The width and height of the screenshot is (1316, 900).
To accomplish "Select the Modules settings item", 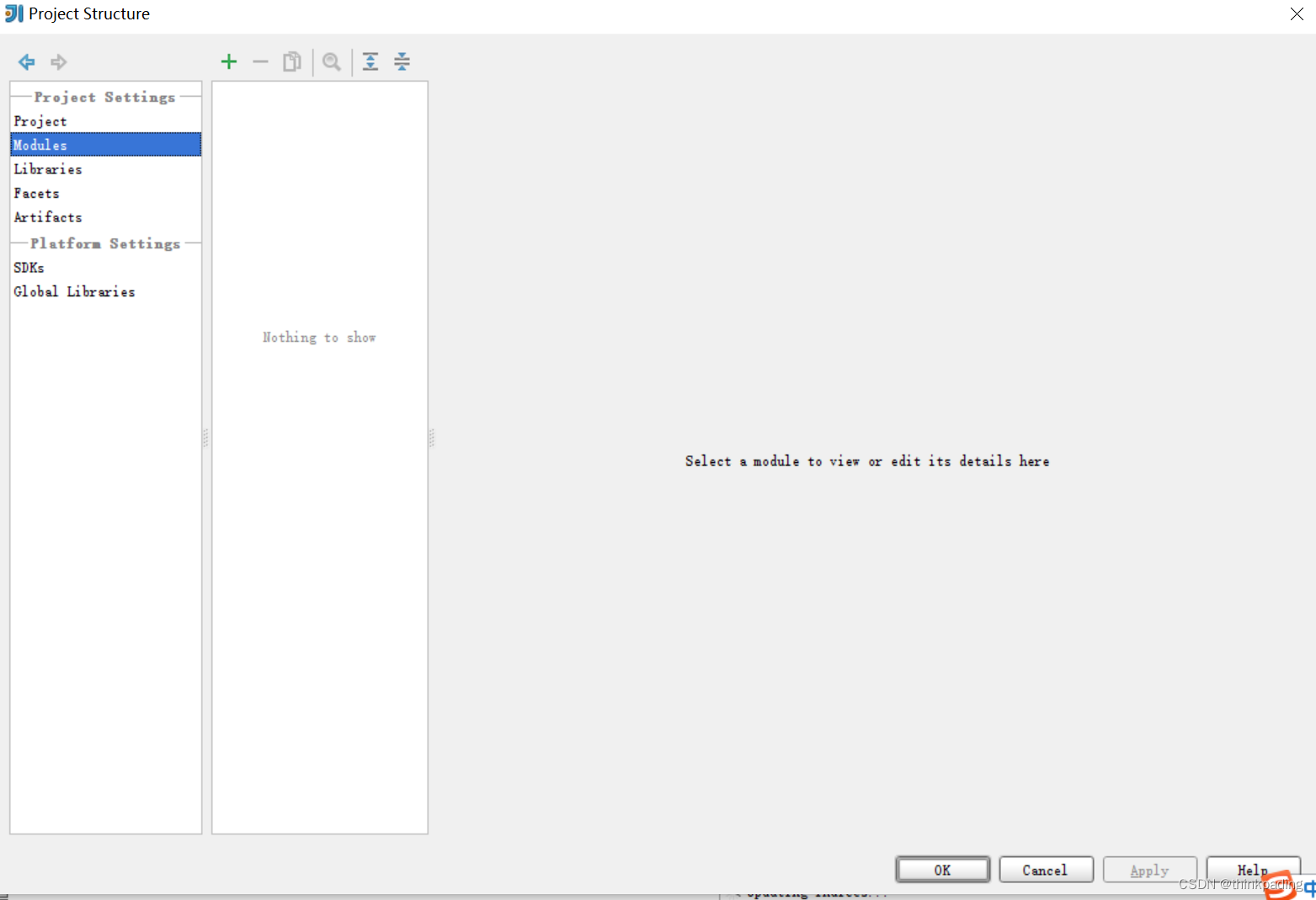I will click(x=106, y=145).
